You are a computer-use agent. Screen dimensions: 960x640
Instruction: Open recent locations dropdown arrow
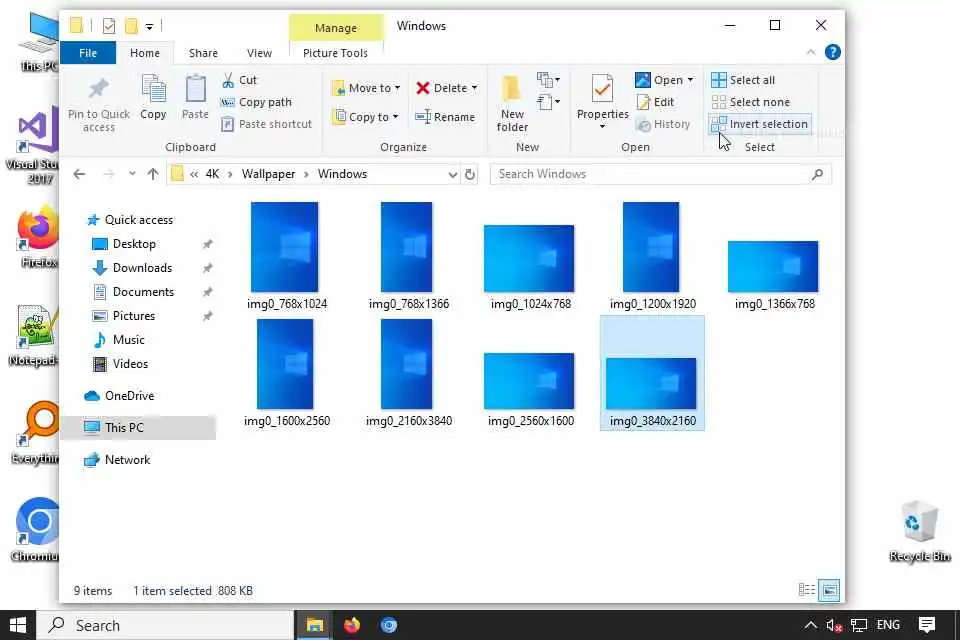(132, 175)
